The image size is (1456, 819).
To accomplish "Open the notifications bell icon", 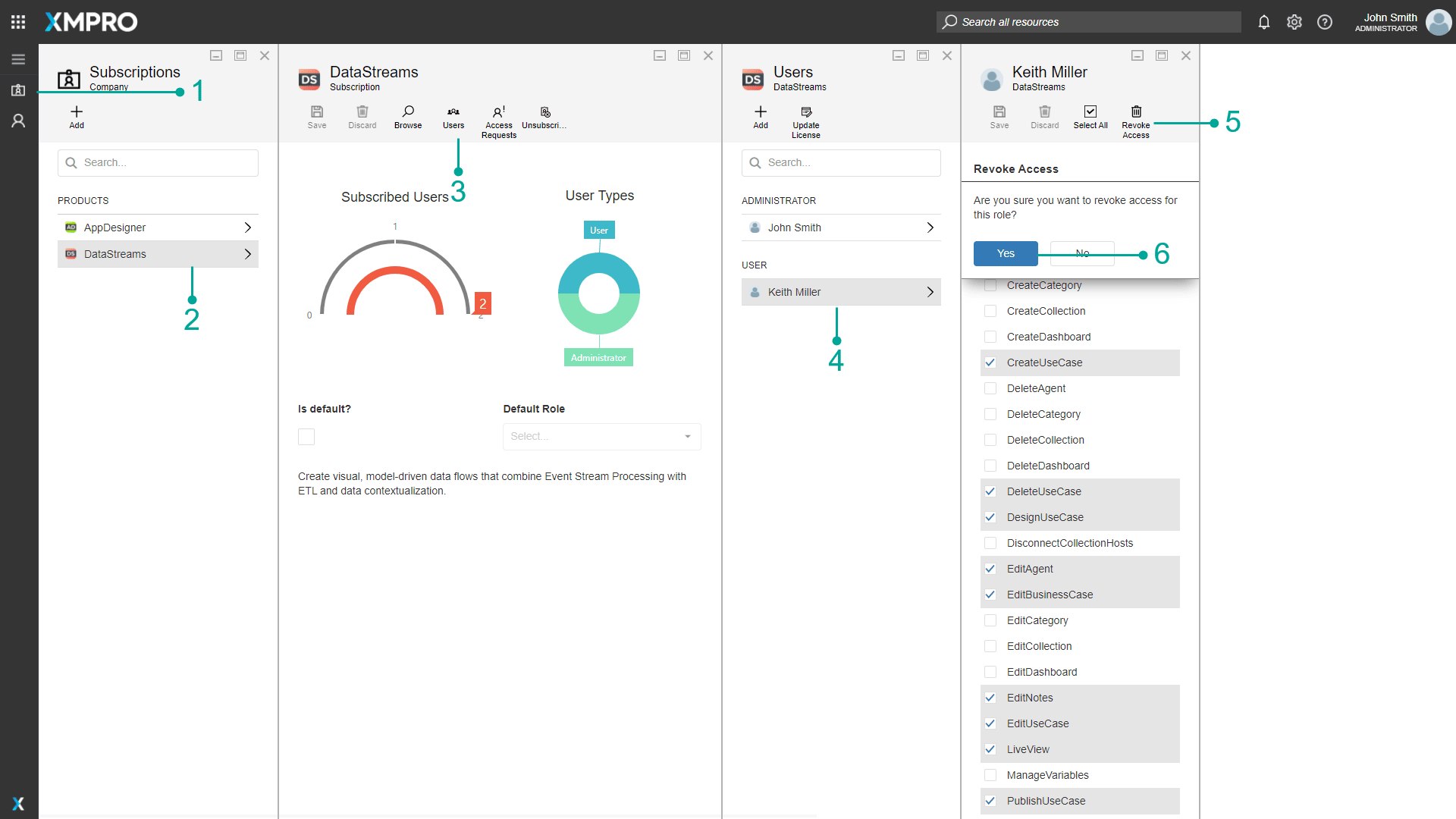I will click(1263, 22).
